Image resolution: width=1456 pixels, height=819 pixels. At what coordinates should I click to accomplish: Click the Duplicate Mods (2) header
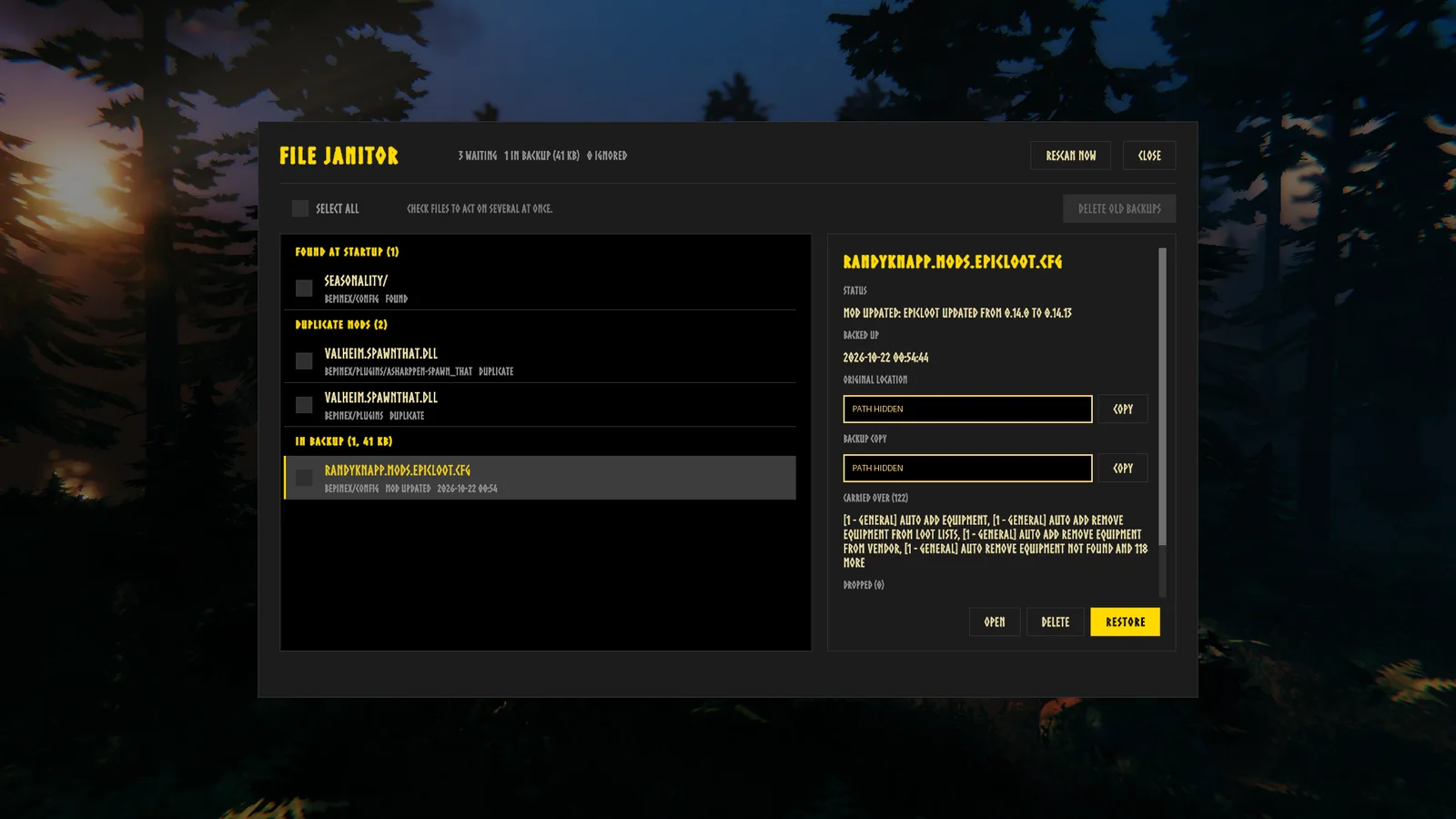[341, 325]
